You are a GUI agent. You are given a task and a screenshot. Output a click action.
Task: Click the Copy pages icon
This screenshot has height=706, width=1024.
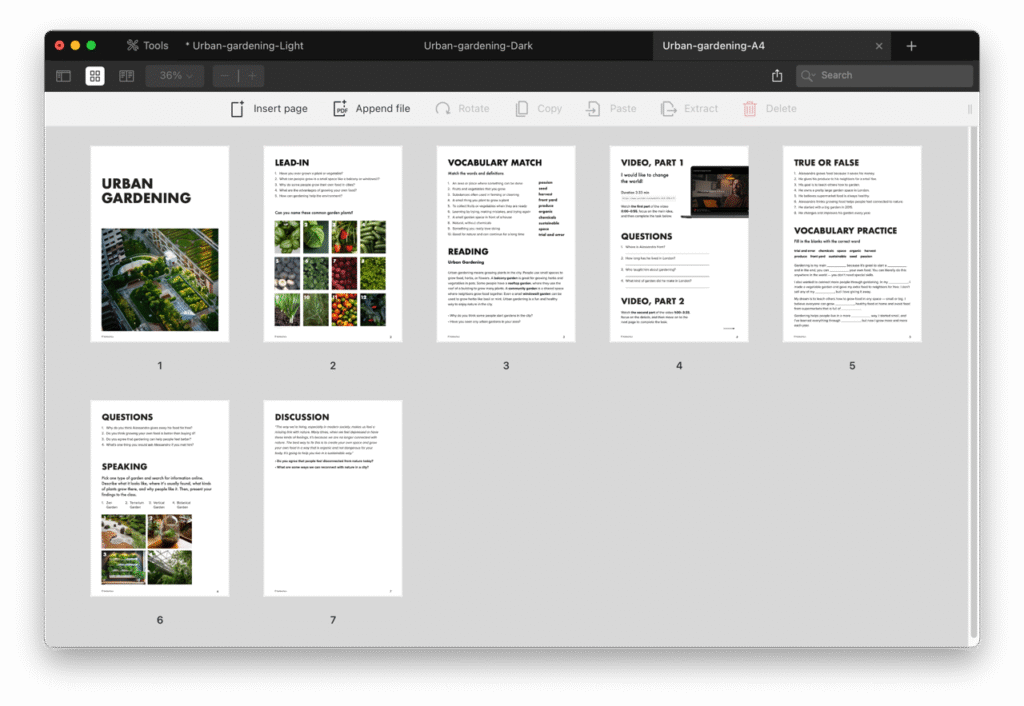click(x=522, y=109)
